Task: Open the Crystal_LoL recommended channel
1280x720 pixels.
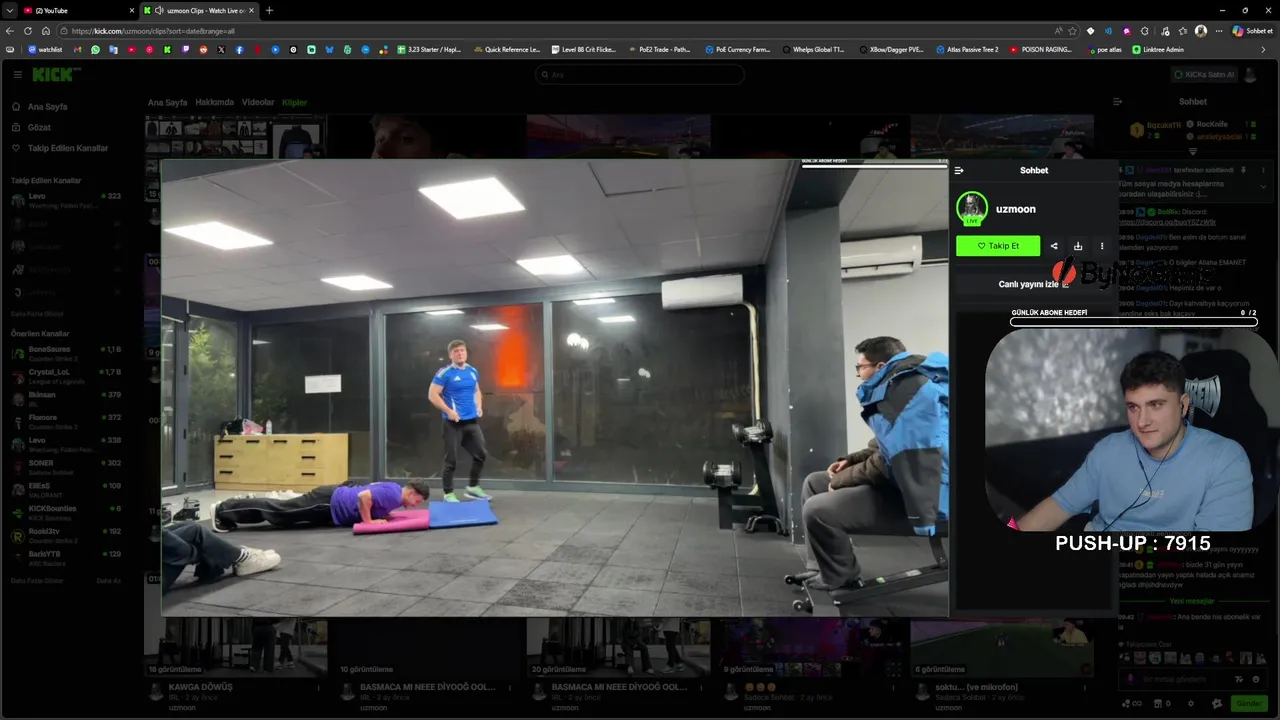Action: click(x=65, y=376)
